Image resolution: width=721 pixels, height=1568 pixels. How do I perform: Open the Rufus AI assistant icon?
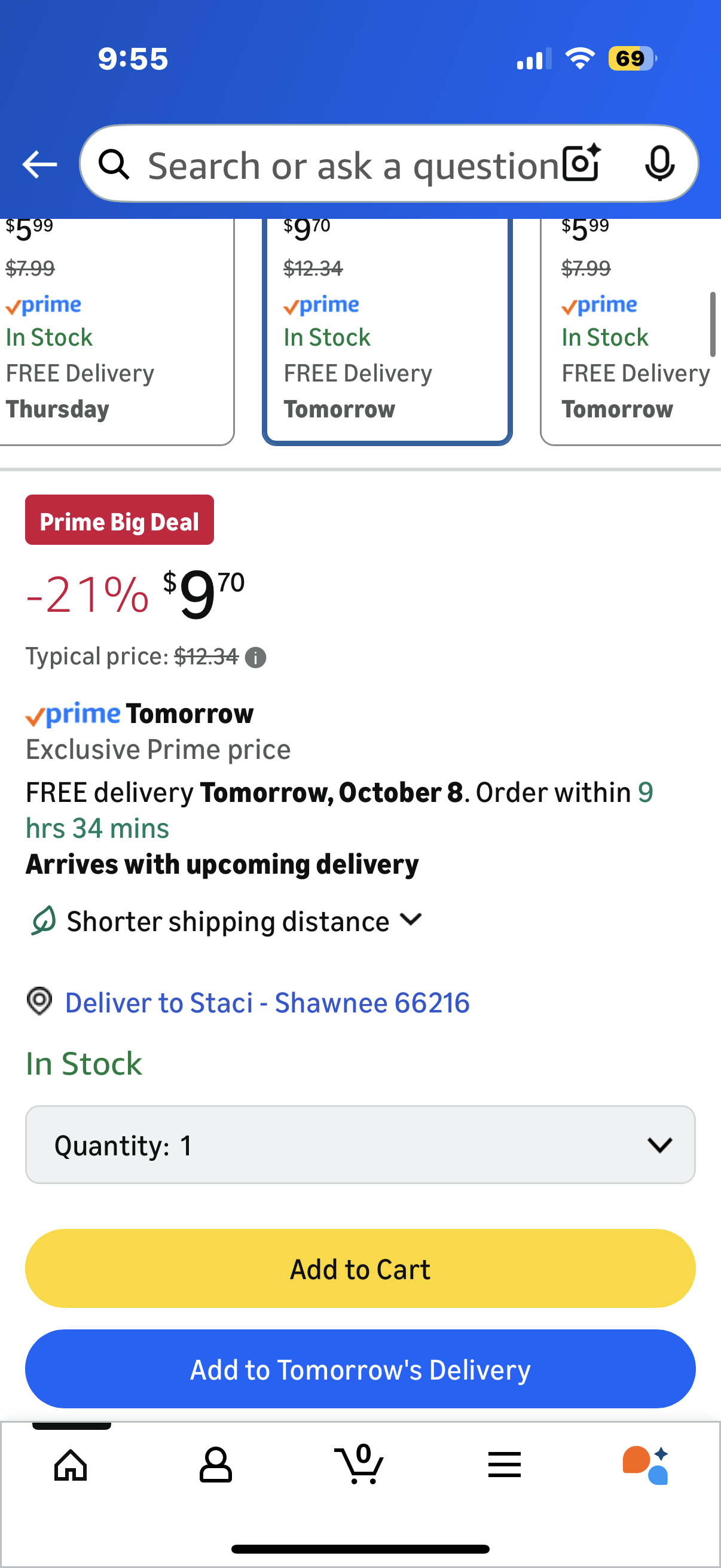click(x=646, y=1465)
